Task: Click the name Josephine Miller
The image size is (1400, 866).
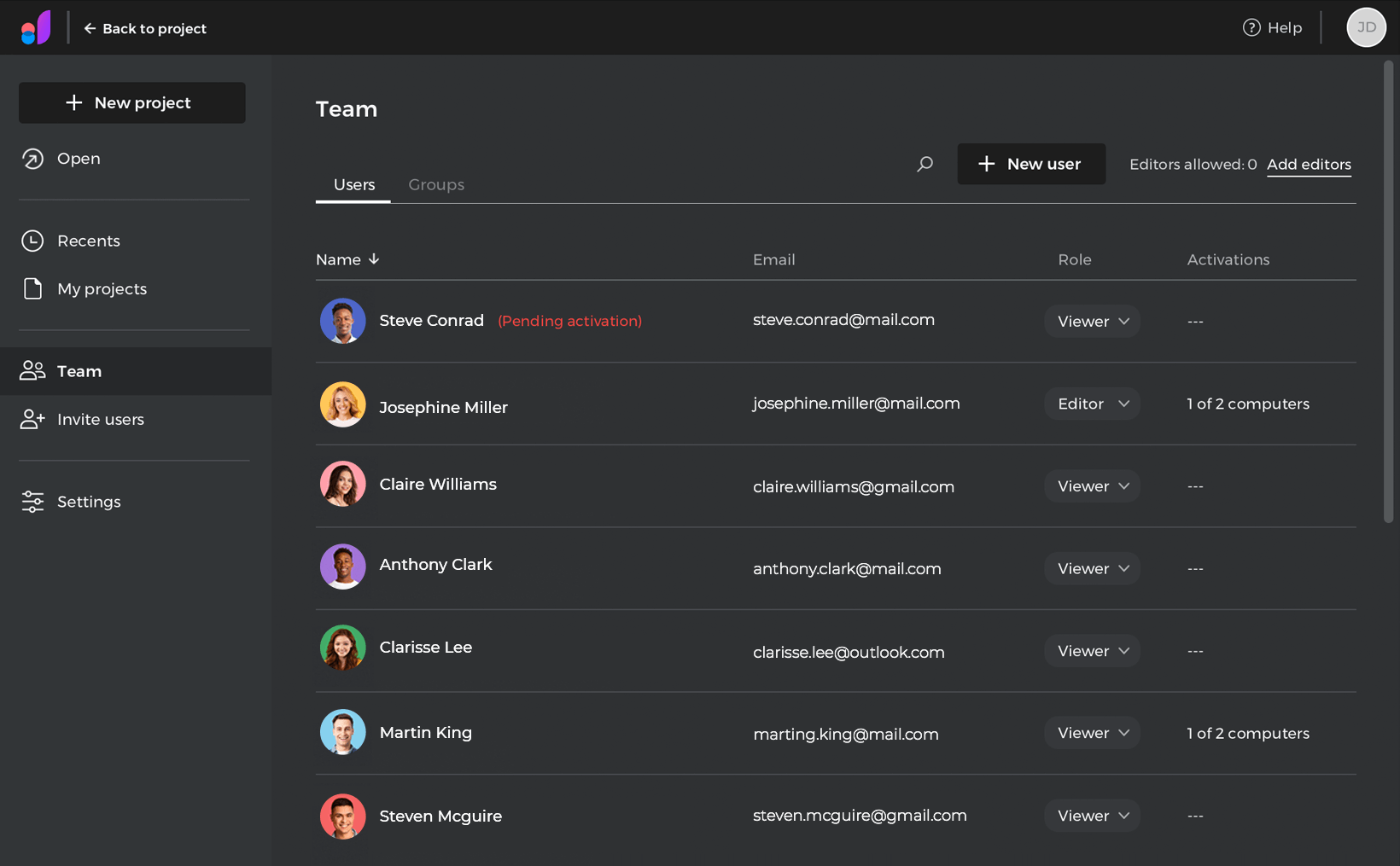Action: tap(443, 407)
